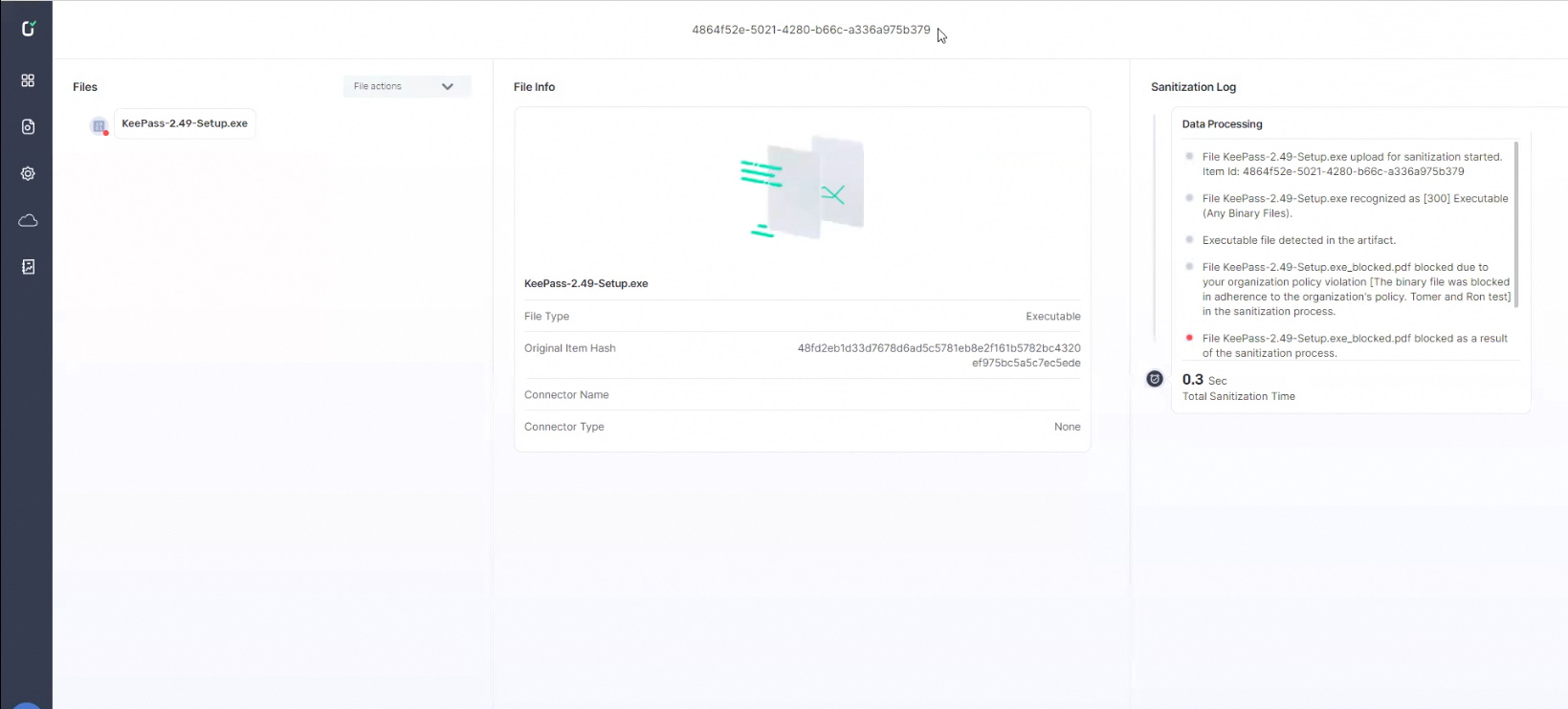
Task: Click the user avatar in the sidebar
Action: 27,705
